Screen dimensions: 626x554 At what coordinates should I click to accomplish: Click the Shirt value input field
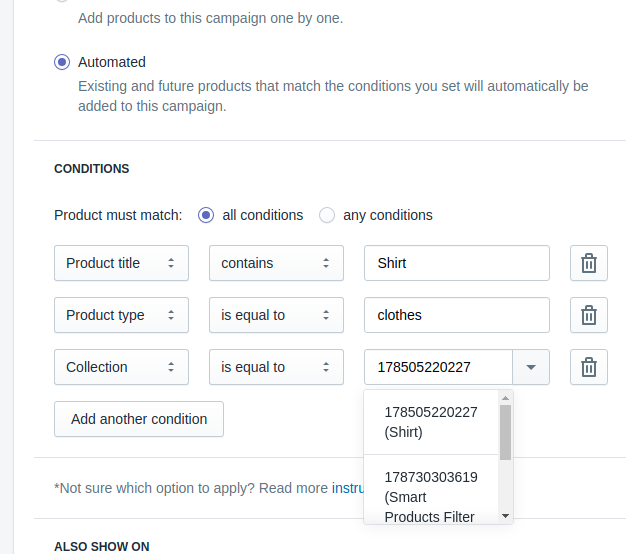(x=457, y=263)
